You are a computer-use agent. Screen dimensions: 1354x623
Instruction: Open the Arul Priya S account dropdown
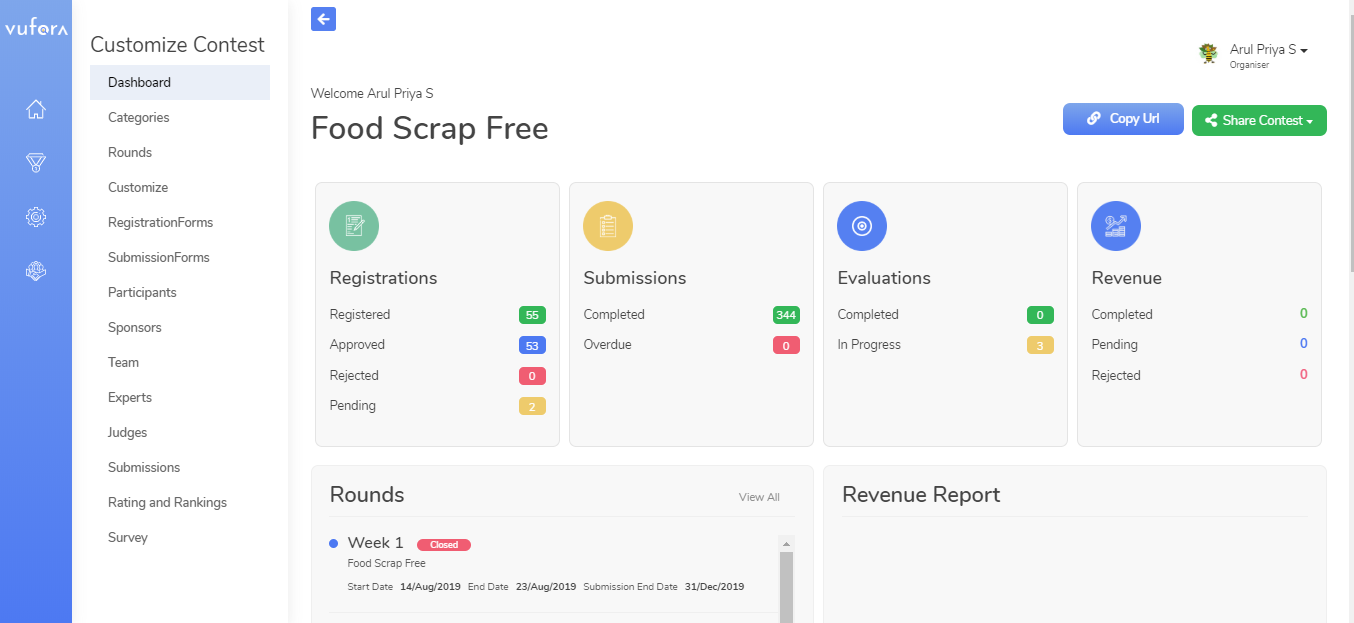(1268, 50)
